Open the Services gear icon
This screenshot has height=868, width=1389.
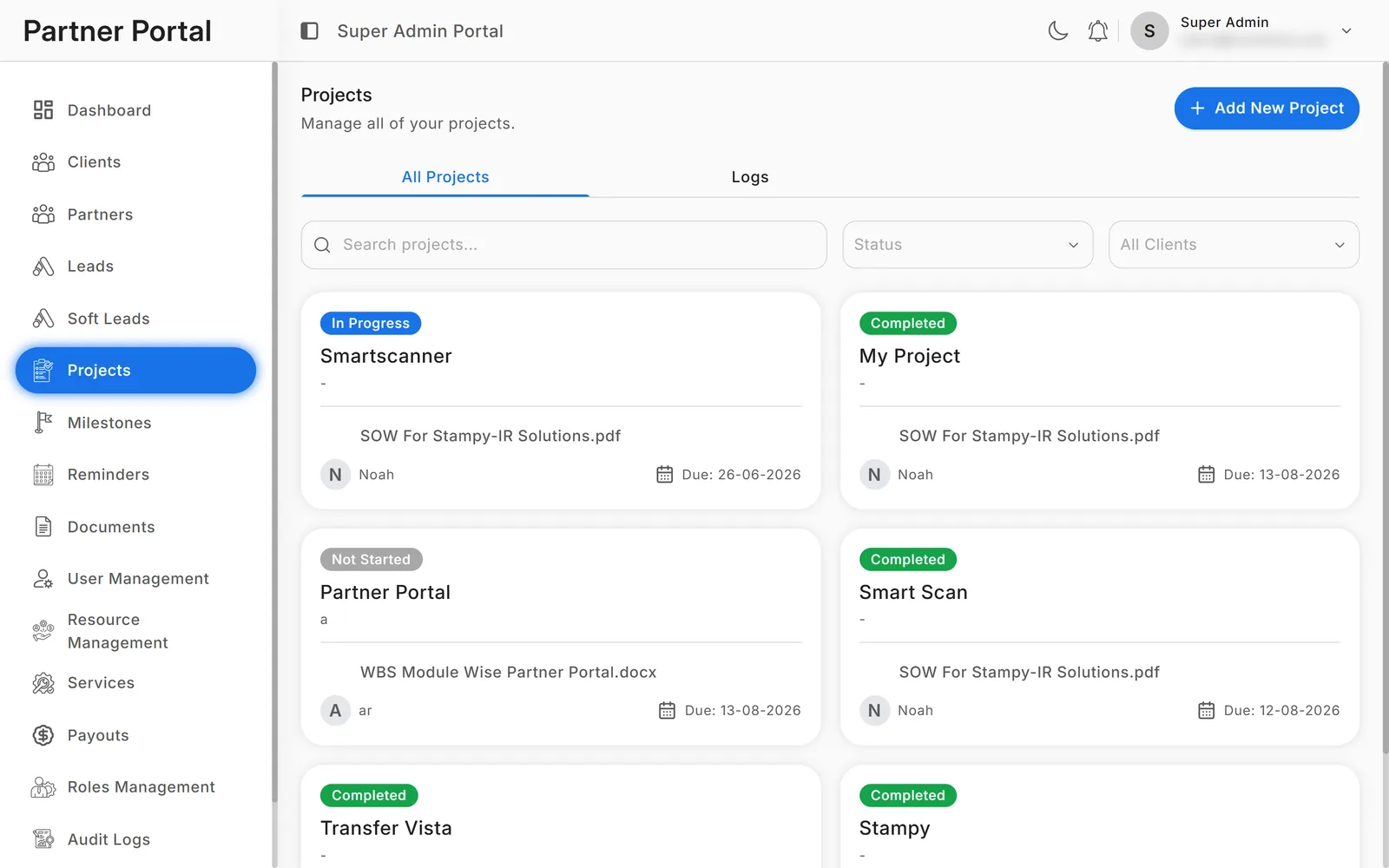click(43, 683)
